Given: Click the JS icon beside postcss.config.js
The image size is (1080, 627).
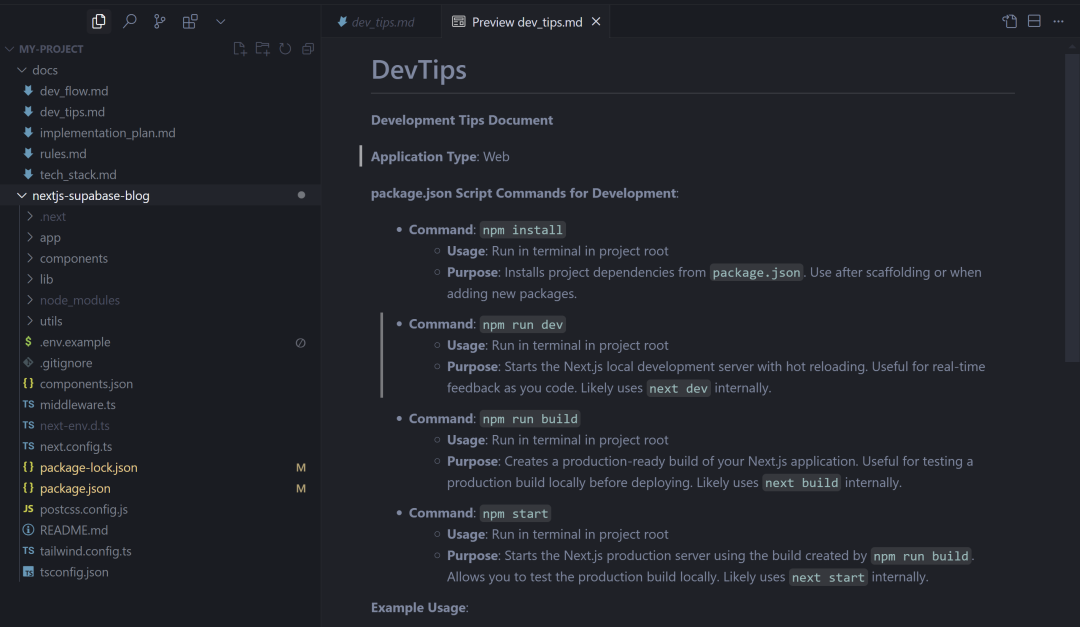Looking at the screenshot, I should click(28, 508).
